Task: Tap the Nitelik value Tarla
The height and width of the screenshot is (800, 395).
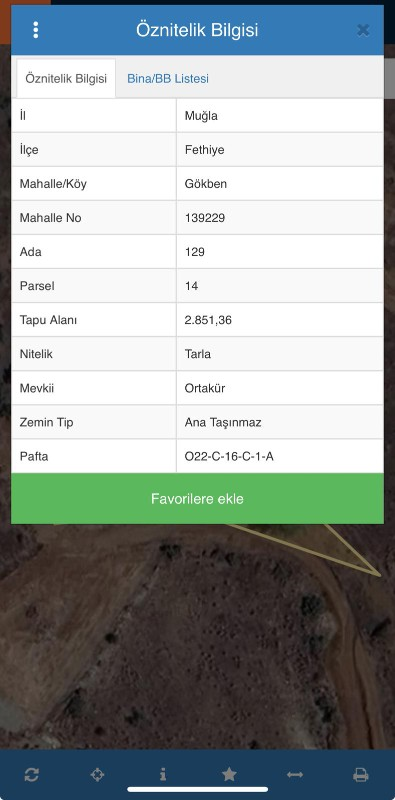Action: click(198, 354)
